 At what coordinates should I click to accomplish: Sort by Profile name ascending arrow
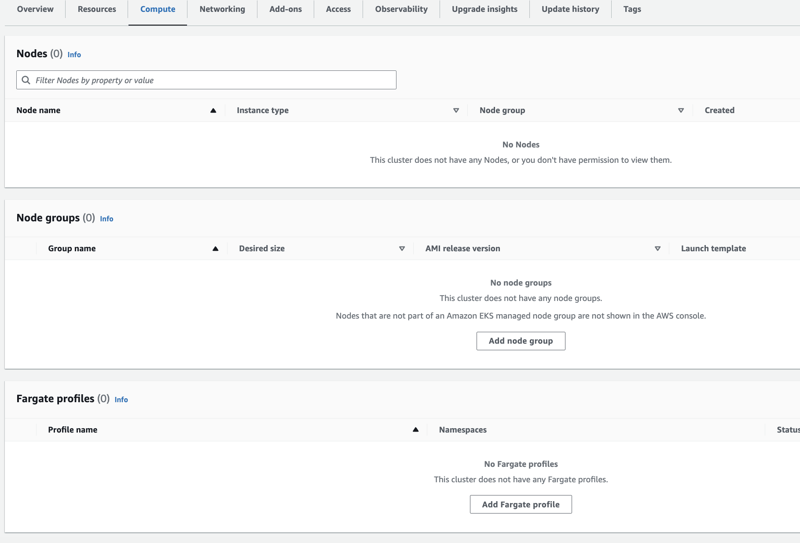point(416,430)
